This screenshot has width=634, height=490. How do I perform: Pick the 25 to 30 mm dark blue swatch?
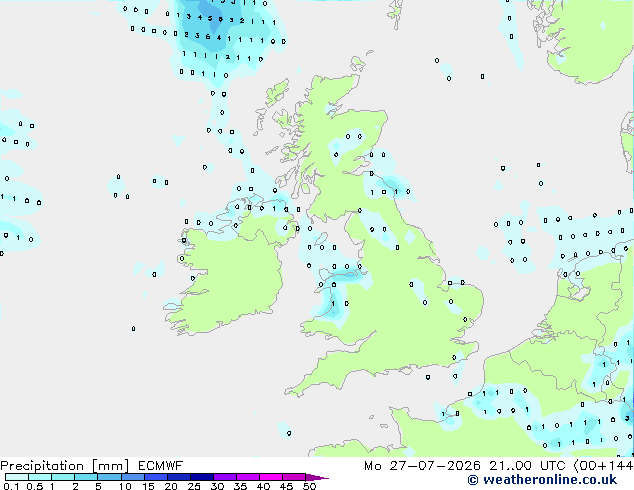point(202,477)
